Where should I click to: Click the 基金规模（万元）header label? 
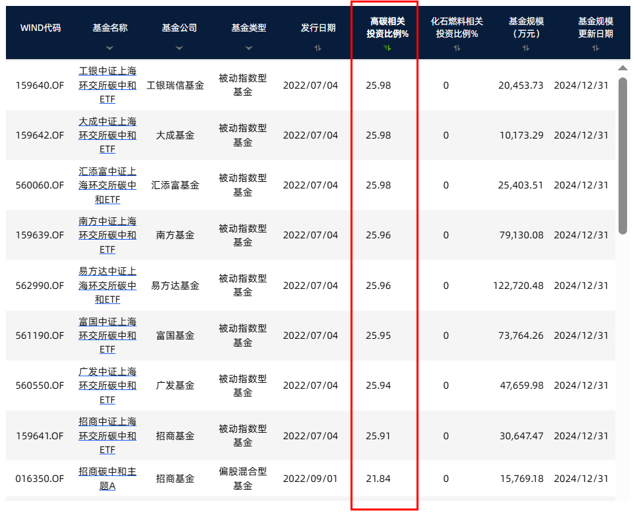click(x=526, y=27)
